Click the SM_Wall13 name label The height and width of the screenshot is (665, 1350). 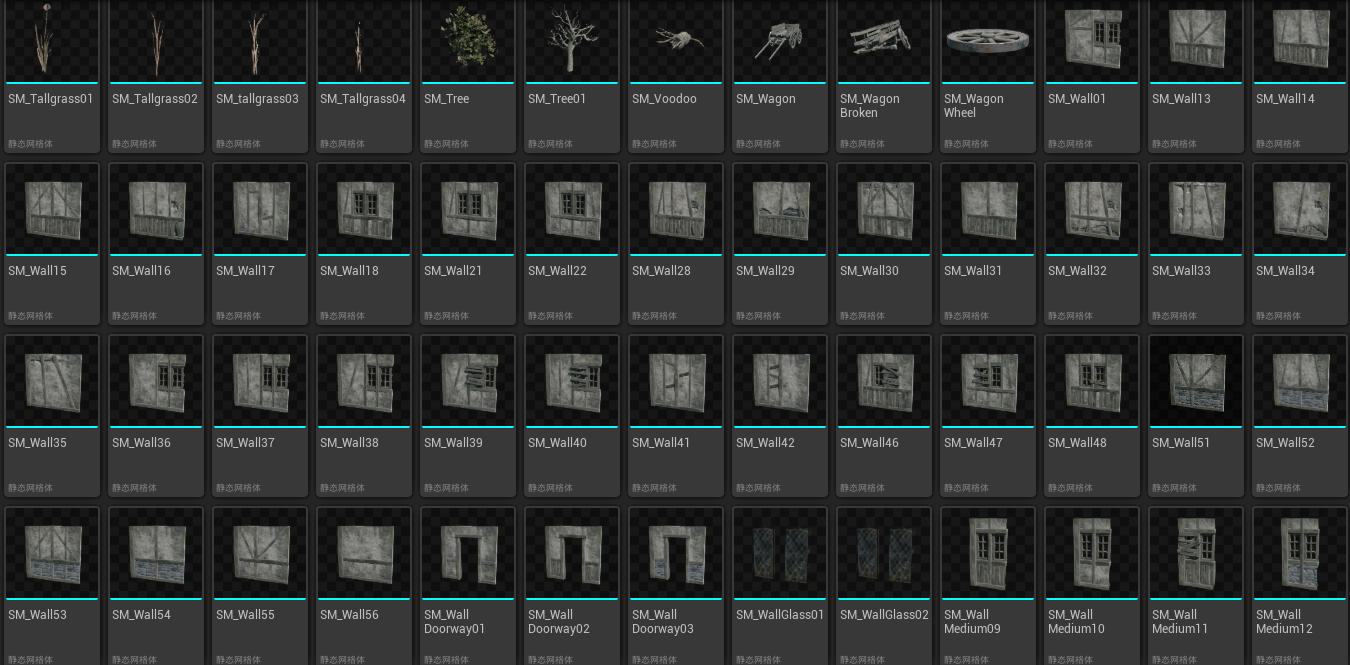pyautogui.click(x=1181, y=99)
